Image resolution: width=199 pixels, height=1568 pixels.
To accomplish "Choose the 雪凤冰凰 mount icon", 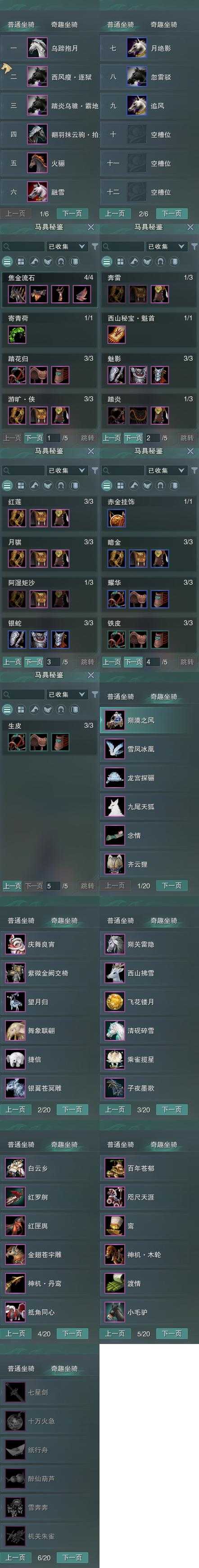I will [x=114, y=749].
